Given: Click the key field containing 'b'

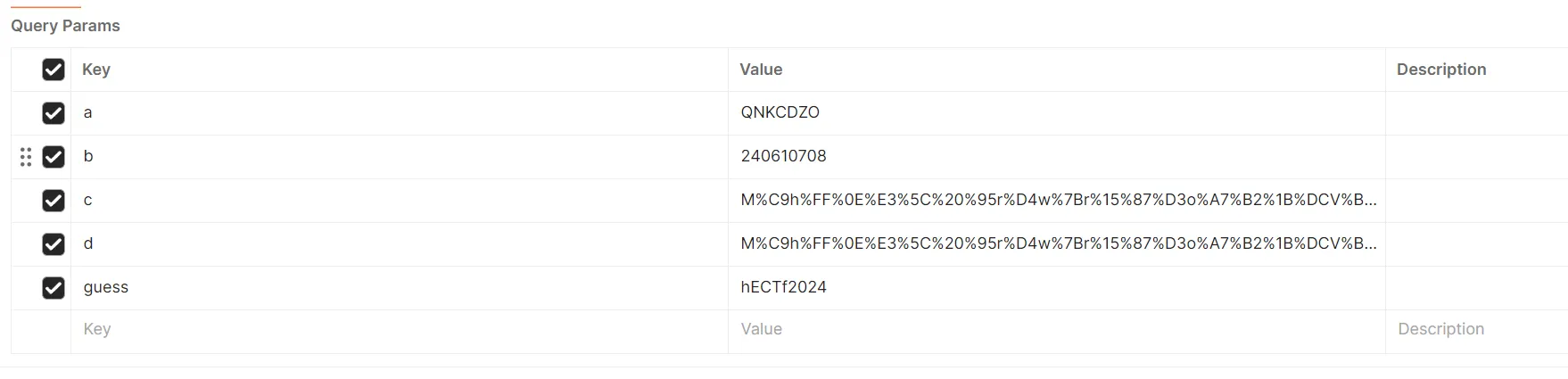Looking at the screenshot, I should click(x=88, y=157).
